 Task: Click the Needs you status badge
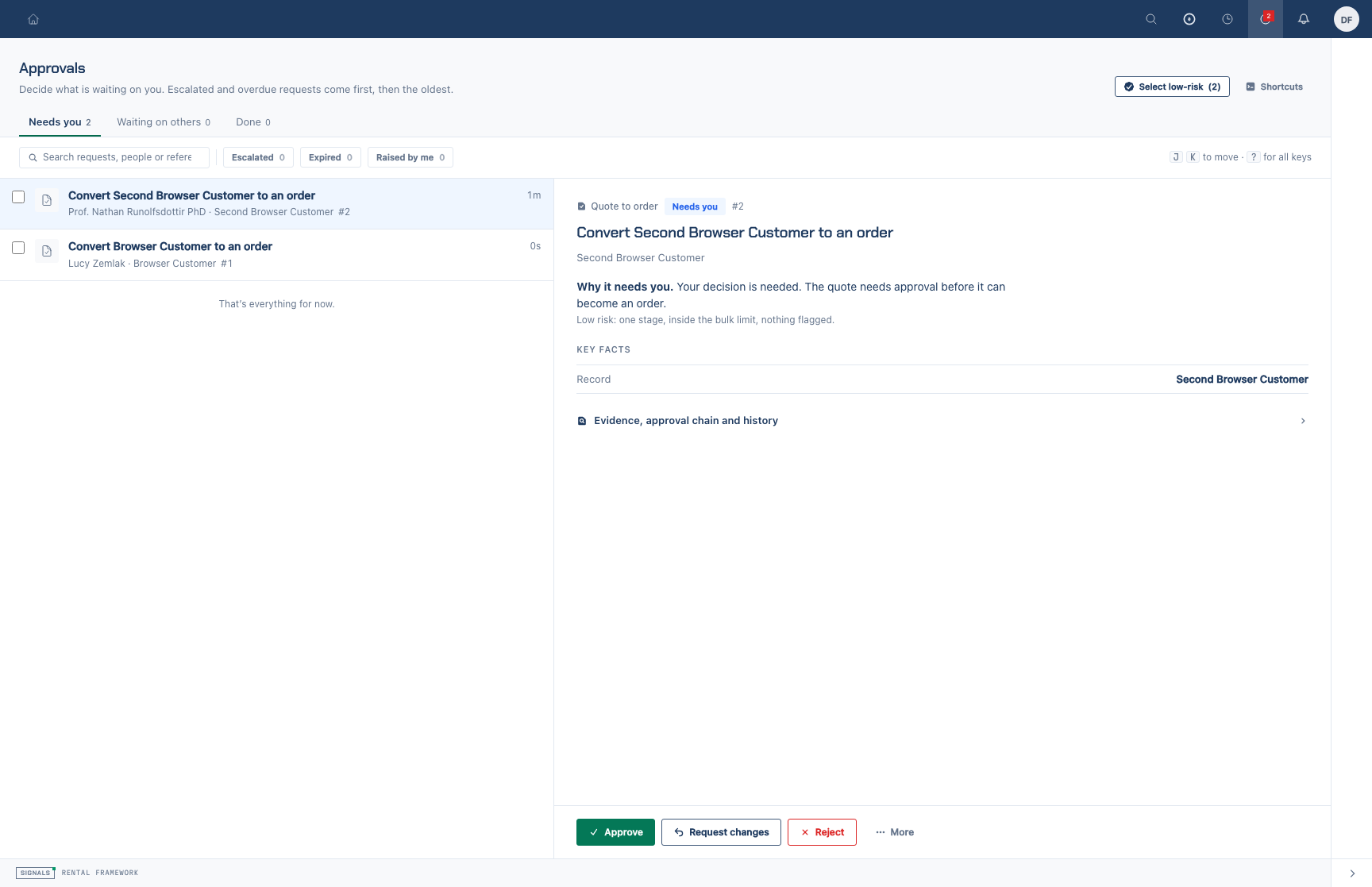click(x=695, y=206)
